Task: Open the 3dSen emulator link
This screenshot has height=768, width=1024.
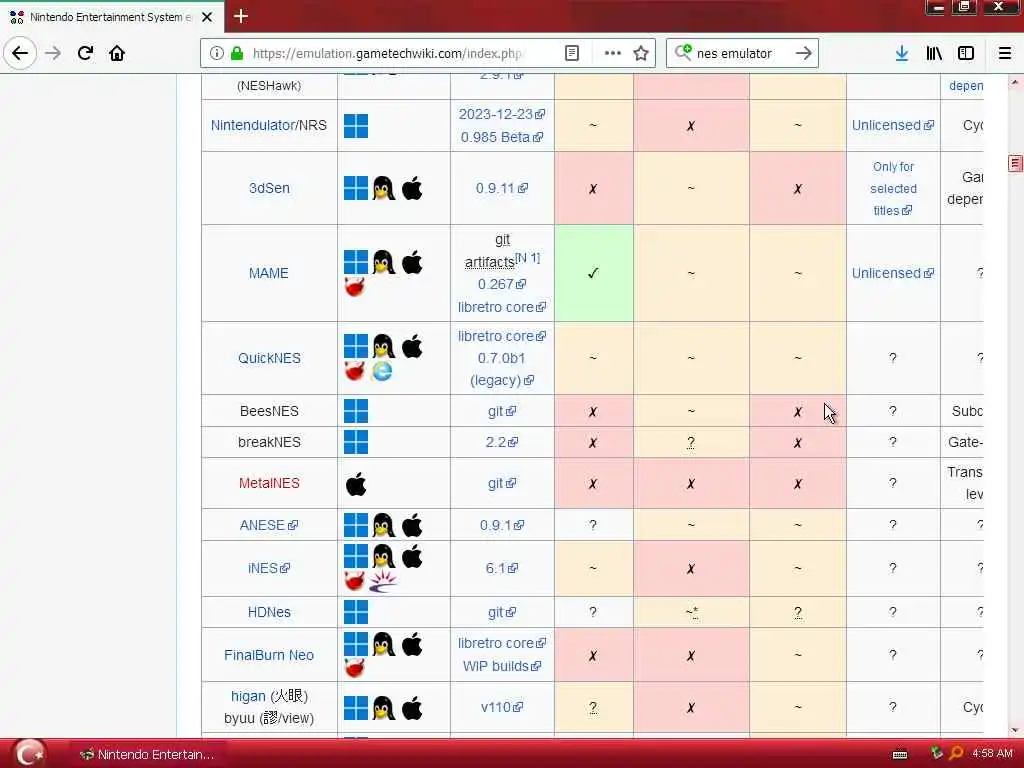Action: click(x=269, y=188)
